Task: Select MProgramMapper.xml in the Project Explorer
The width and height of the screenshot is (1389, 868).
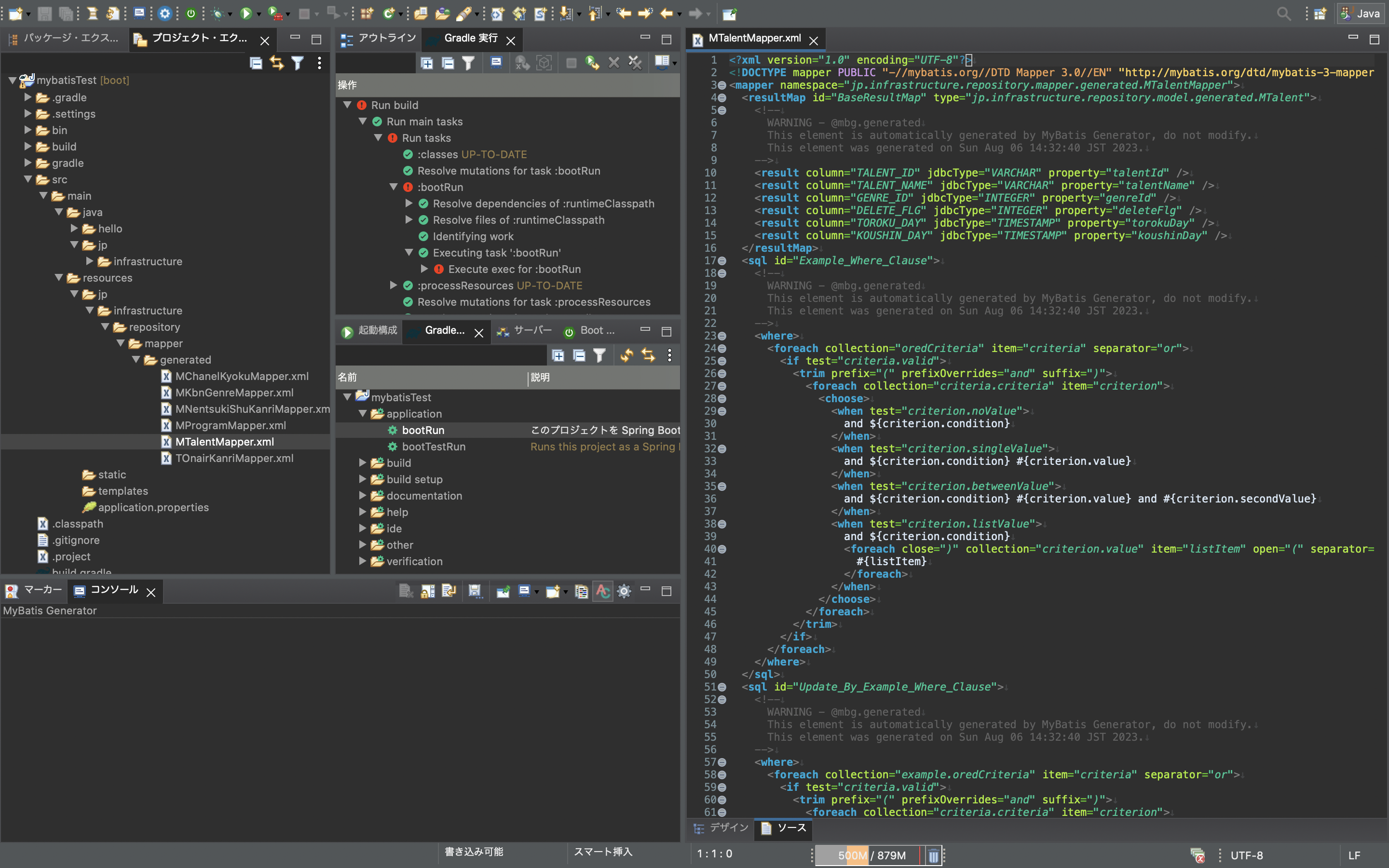Action: coord(230,425)
